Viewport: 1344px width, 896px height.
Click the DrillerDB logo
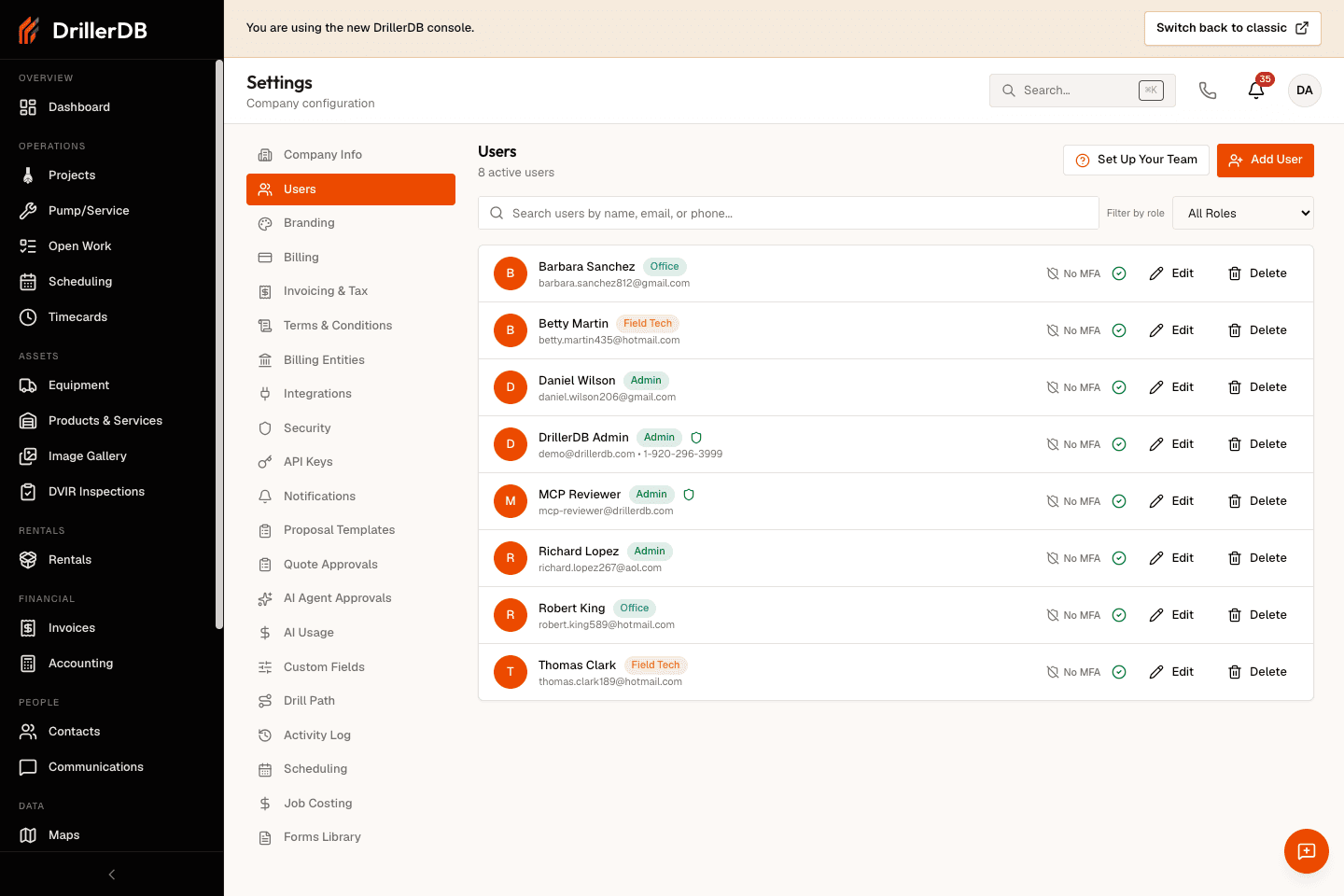point(82,30)
